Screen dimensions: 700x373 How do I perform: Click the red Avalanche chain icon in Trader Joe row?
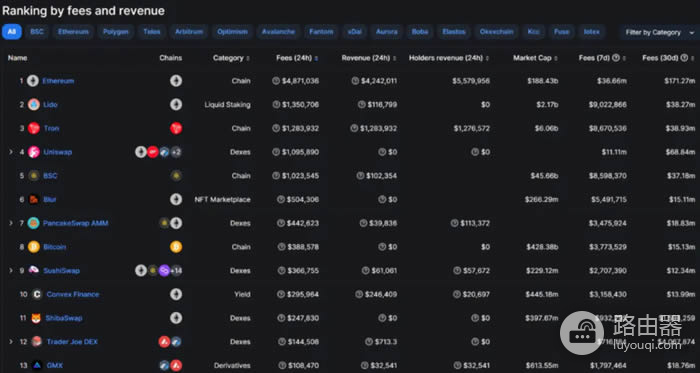164,342
